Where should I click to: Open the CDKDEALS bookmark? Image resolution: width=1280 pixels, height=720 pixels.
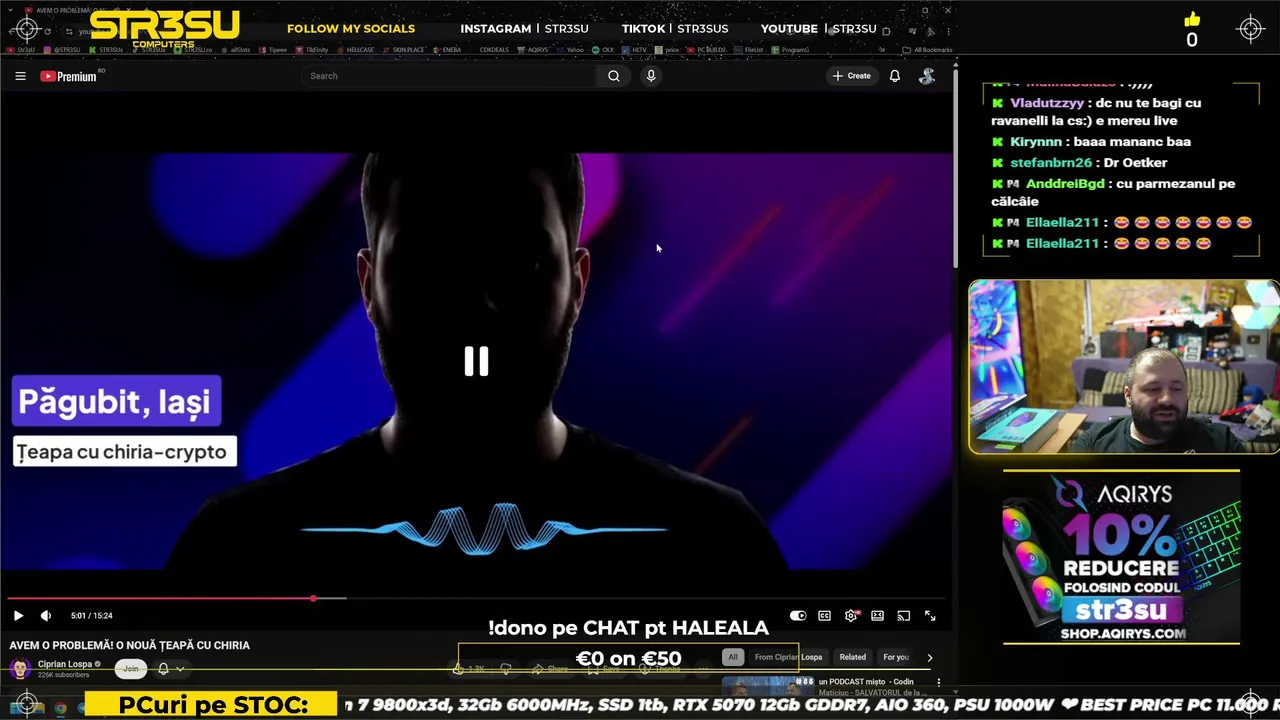(494, 50)
